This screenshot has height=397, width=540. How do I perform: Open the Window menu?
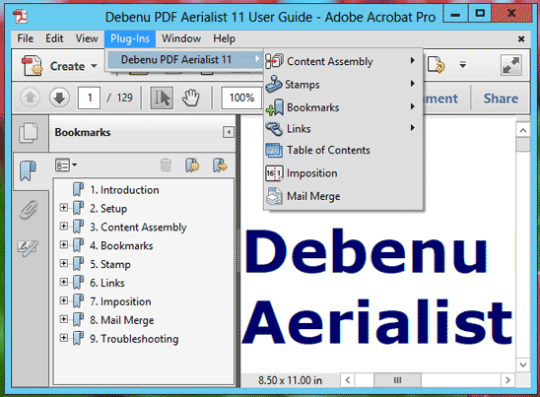(181, 39)
